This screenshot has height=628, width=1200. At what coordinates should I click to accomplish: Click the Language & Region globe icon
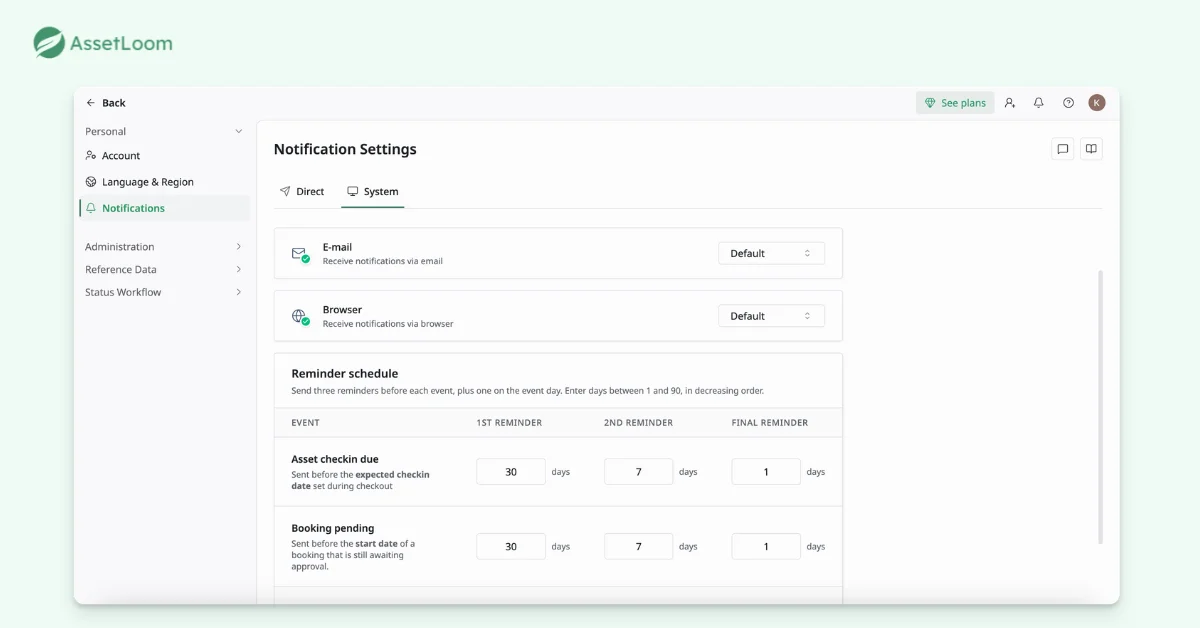(x=91, y=182)
